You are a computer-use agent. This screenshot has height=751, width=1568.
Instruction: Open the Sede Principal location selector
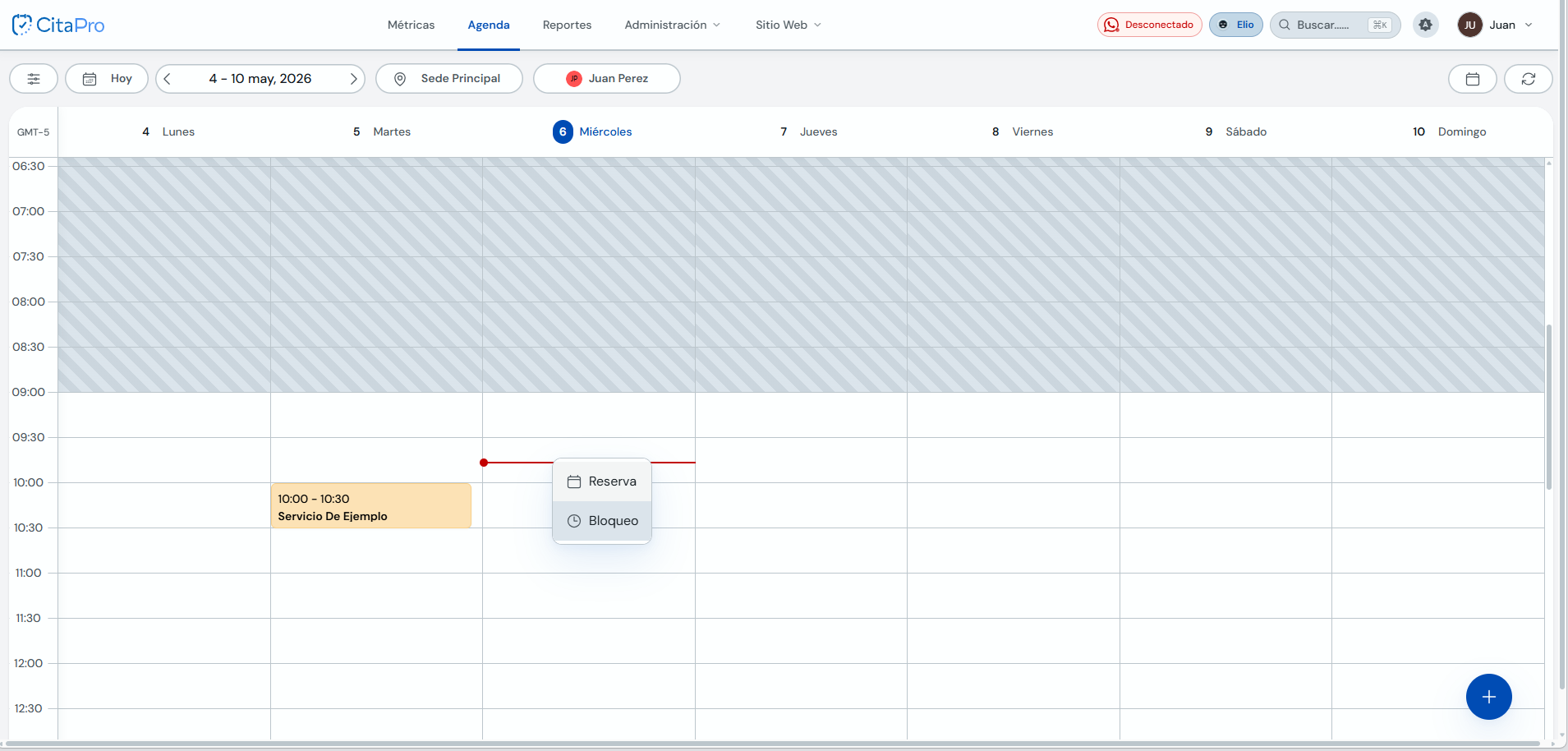point(449,79)
